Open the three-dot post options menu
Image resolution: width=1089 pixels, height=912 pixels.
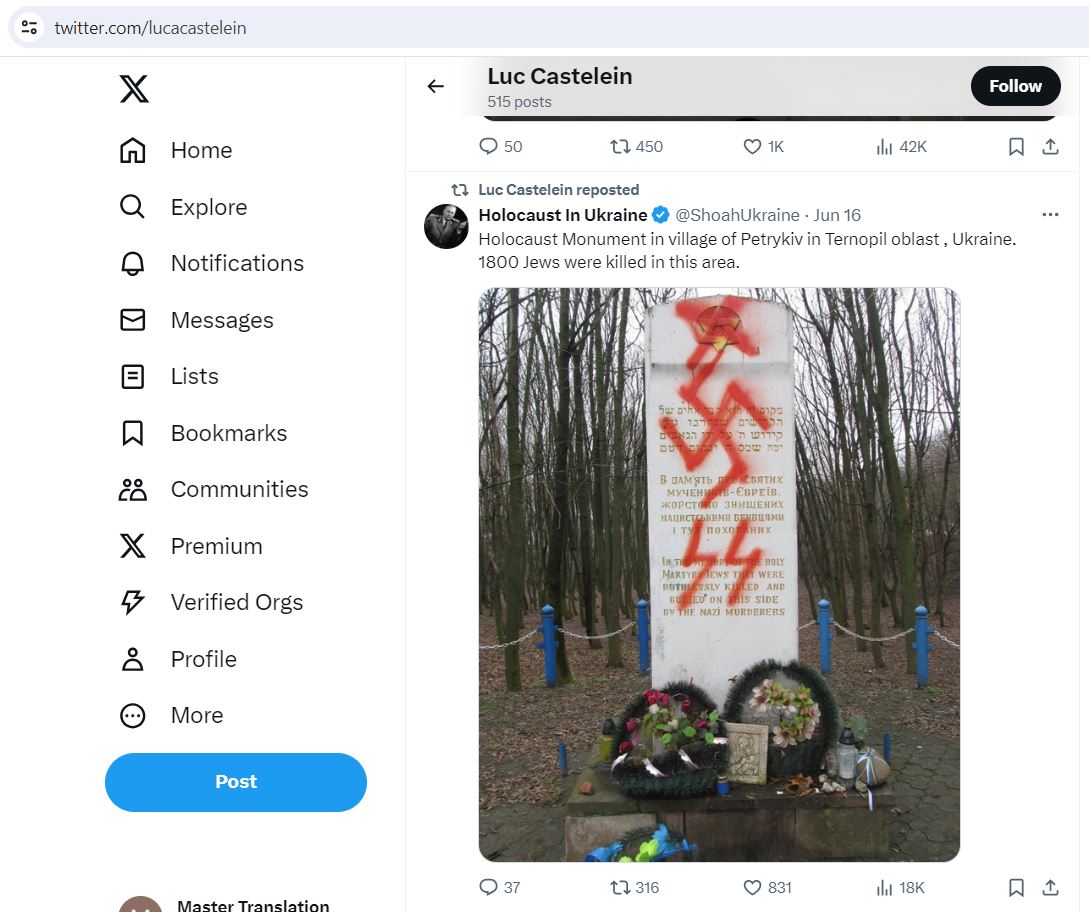click(x=1050, y=215)
